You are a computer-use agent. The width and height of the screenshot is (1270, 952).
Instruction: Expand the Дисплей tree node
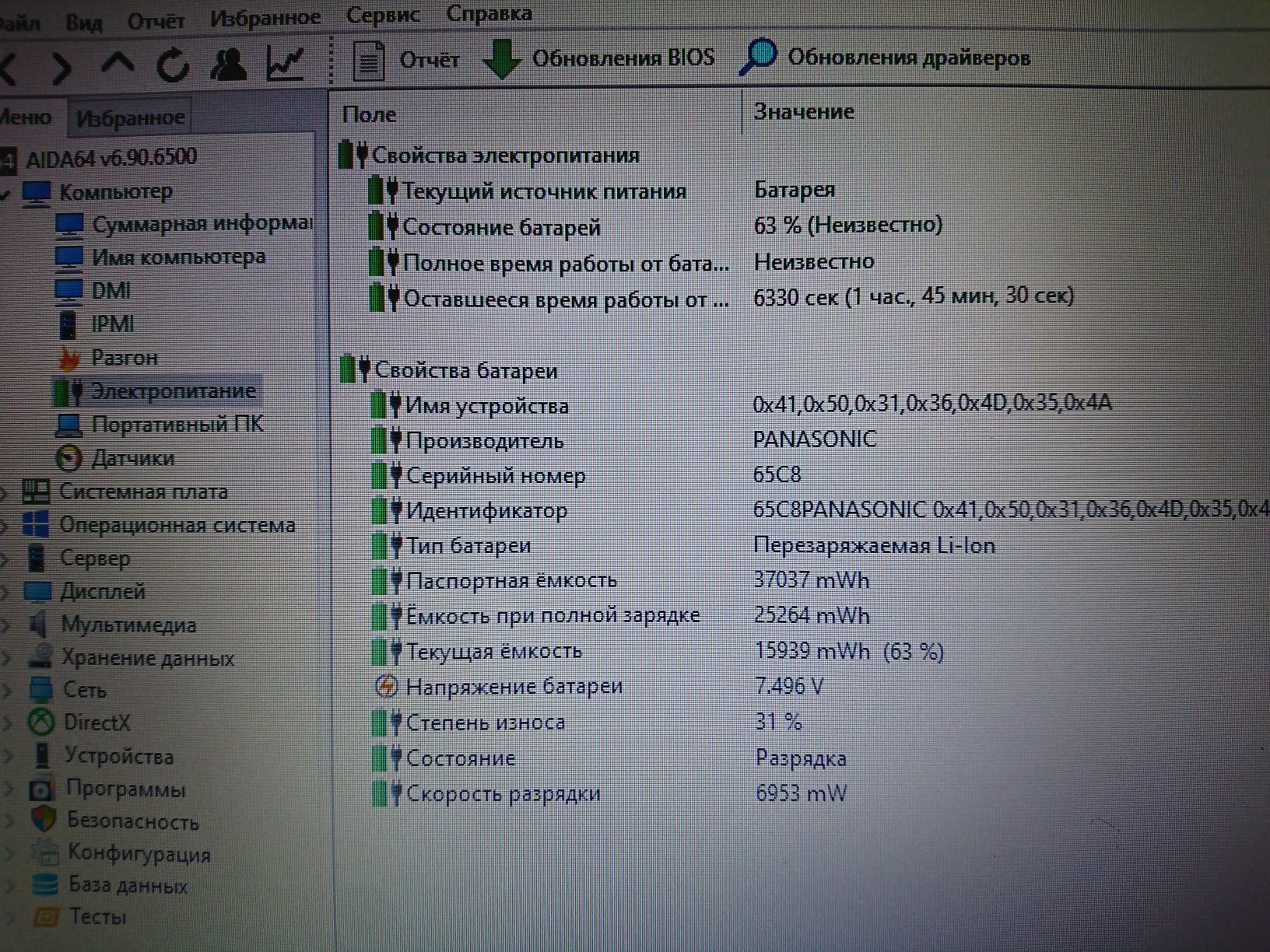coord(6,592)
